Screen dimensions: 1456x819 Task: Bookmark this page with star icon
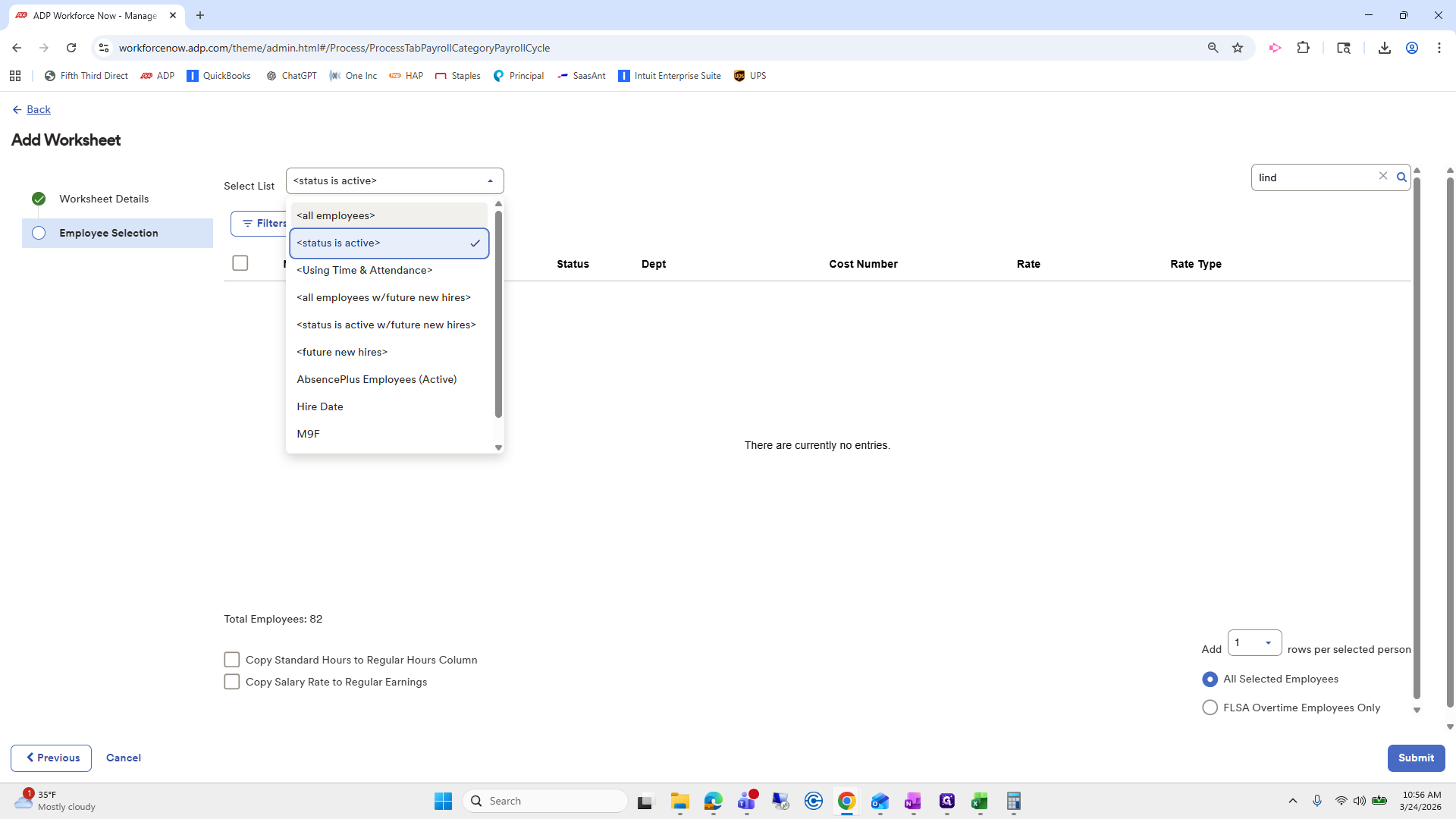pos(1238,48)
